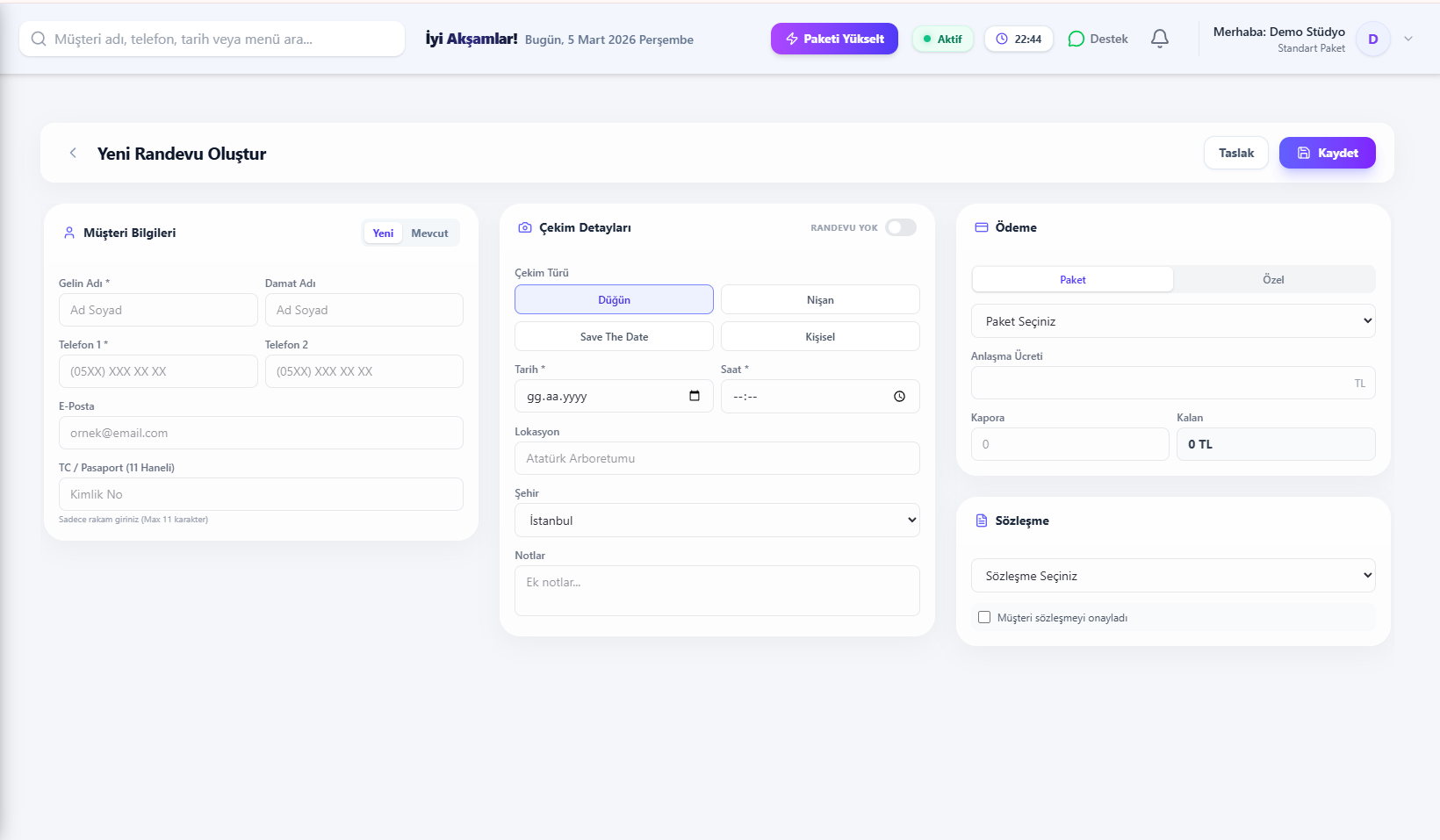1440x840 pixels.
Task: Click the Gelin Adı input field
Action: tap(158, 310)
